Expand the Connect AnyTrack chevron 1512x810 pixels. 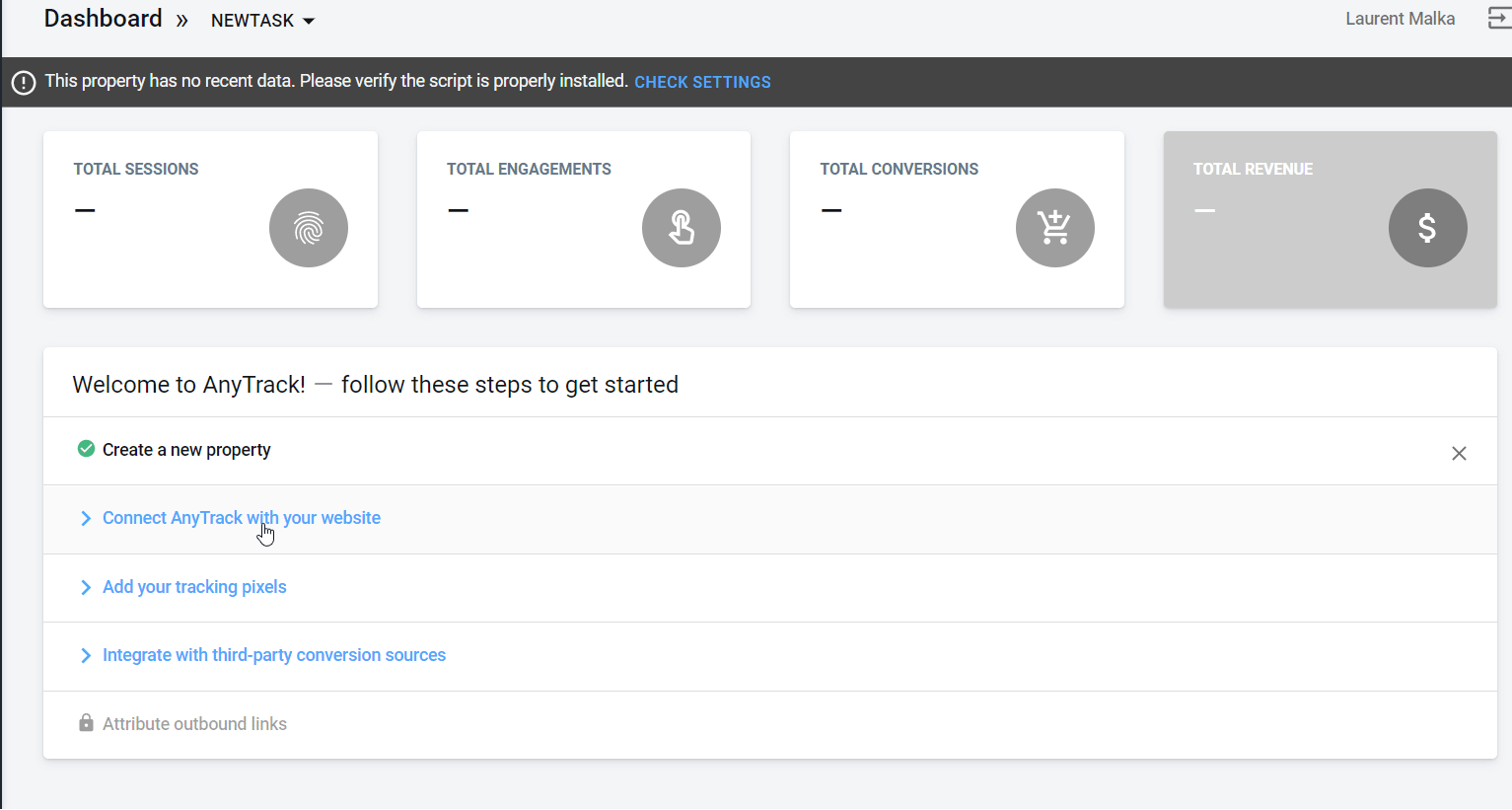tap(86, 518)
